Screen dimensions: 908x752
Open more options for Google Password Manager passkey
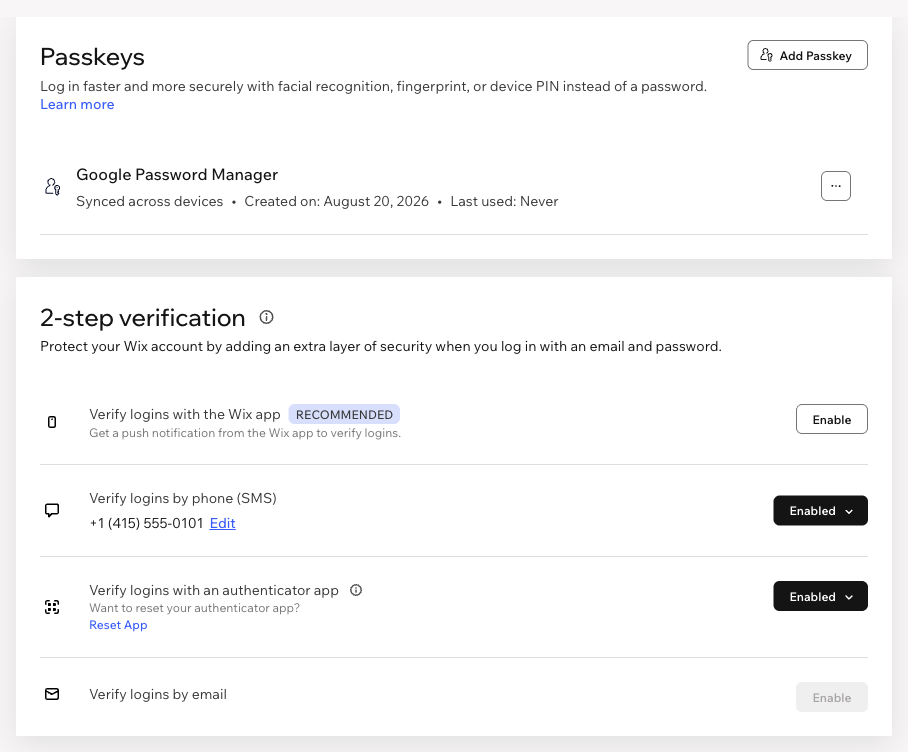(836, 186)
